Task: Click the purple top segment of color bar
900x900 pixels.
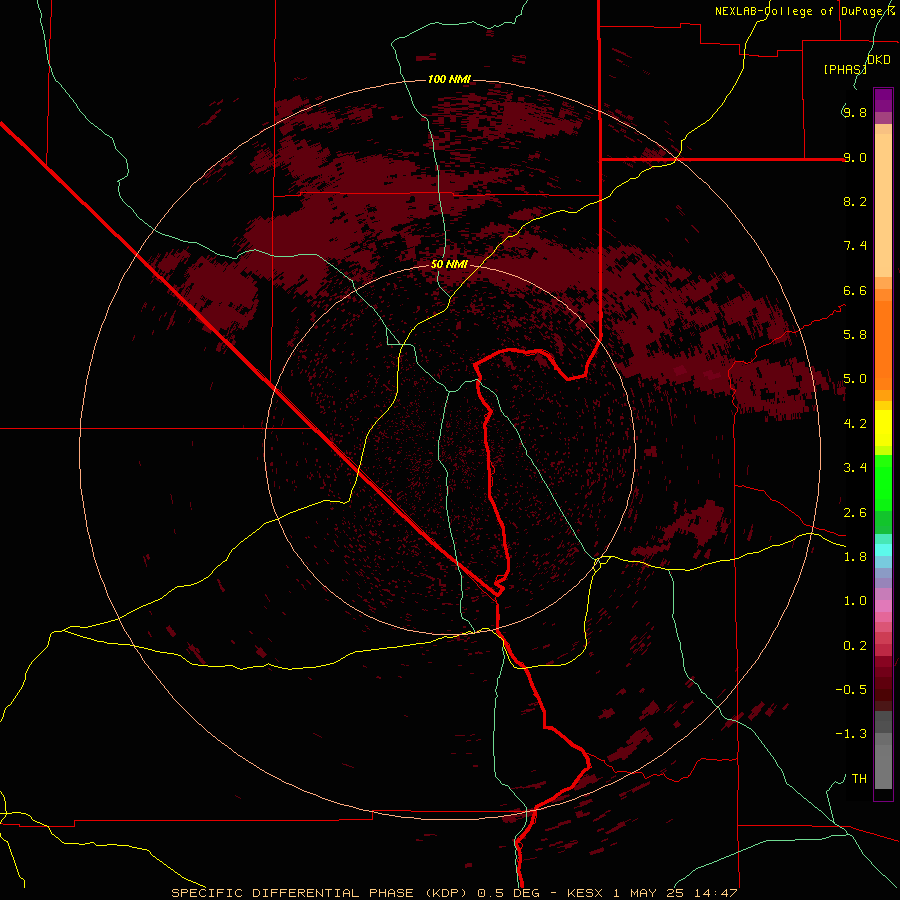Action: tap(883, 100)
